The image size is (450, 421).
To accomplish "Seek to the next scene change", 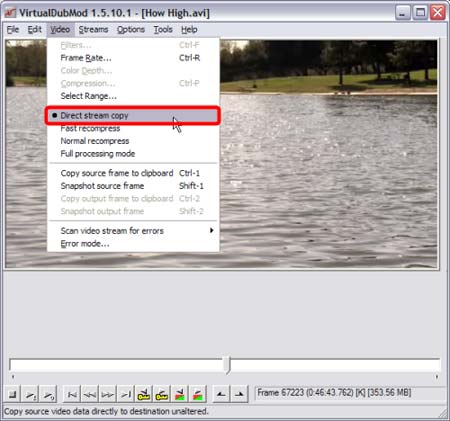I will [x=198, y=395].
